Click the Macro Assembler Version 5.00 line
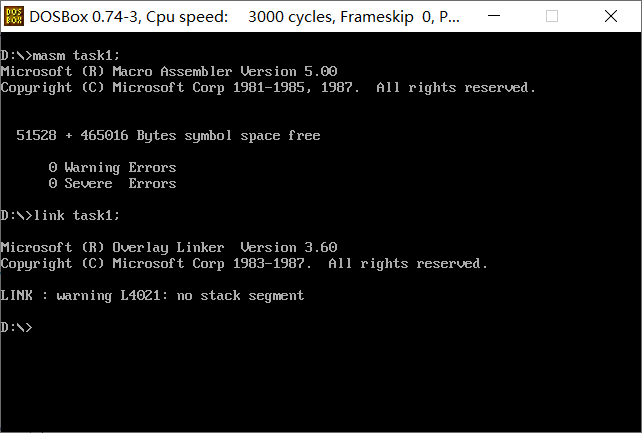Image resolution: width=642 pixels, height=433 pixels. [x=169, y=71]
